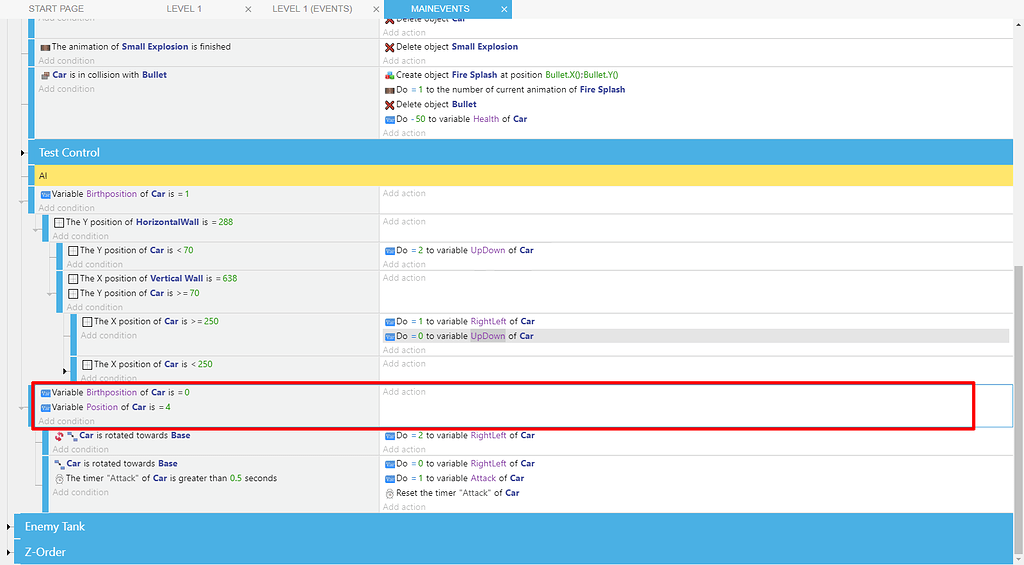The width and height of the screenshot is (1024, 565).
Task: Click the position icon of the HorizontalWall Y condition
Action: tap(59, 223)
